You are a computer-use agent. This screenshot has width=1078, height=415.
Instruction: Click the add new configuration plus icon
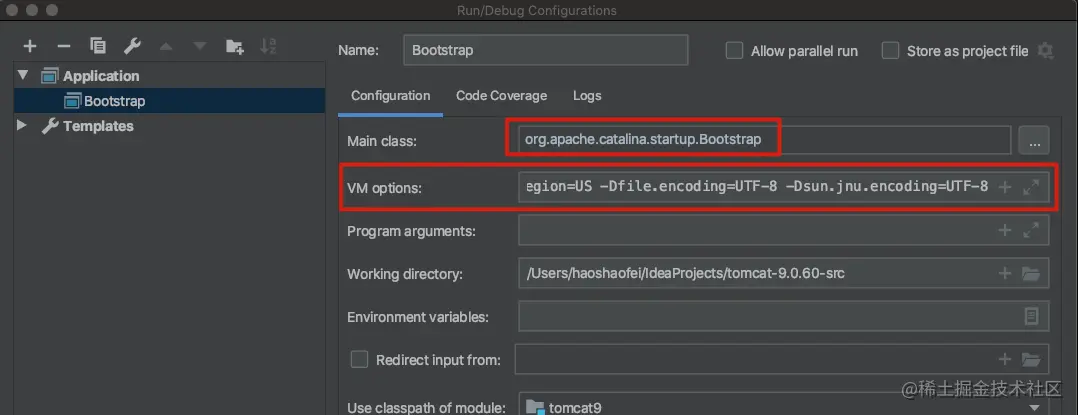tap(30, 46)
